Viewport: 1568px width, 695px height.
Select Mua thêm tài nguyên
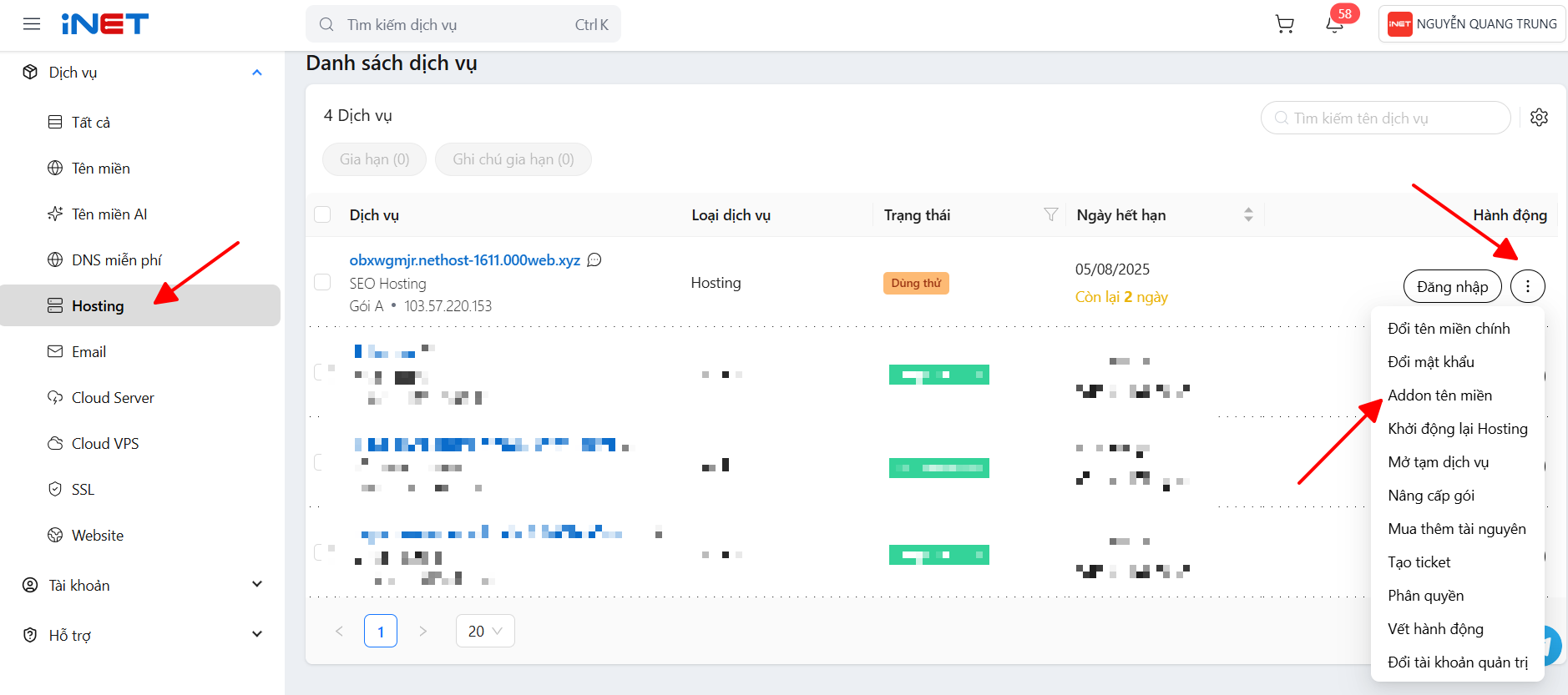coord(1457,528)
